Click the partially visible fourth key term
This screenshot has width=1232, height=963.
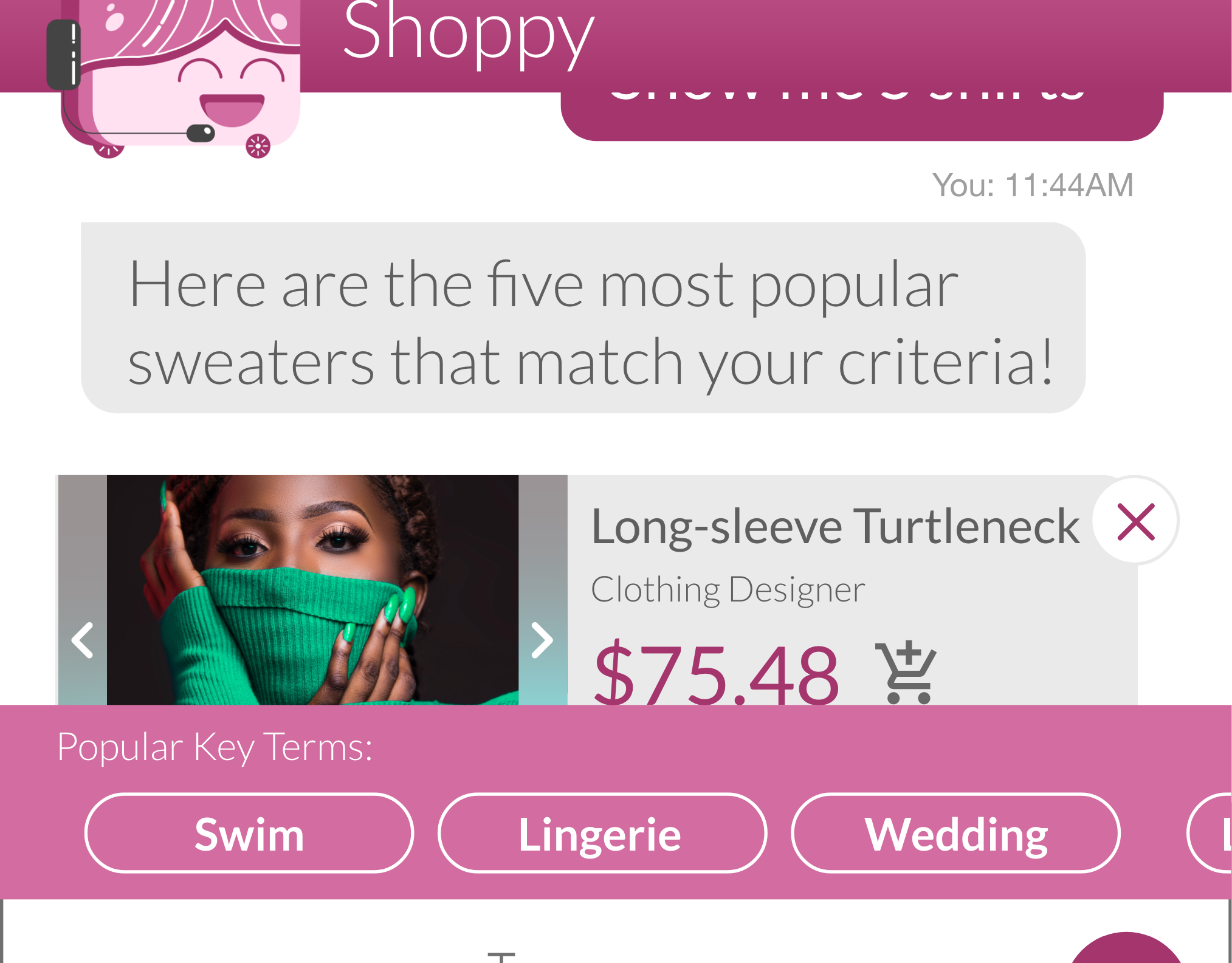[x=1210, y=833]
